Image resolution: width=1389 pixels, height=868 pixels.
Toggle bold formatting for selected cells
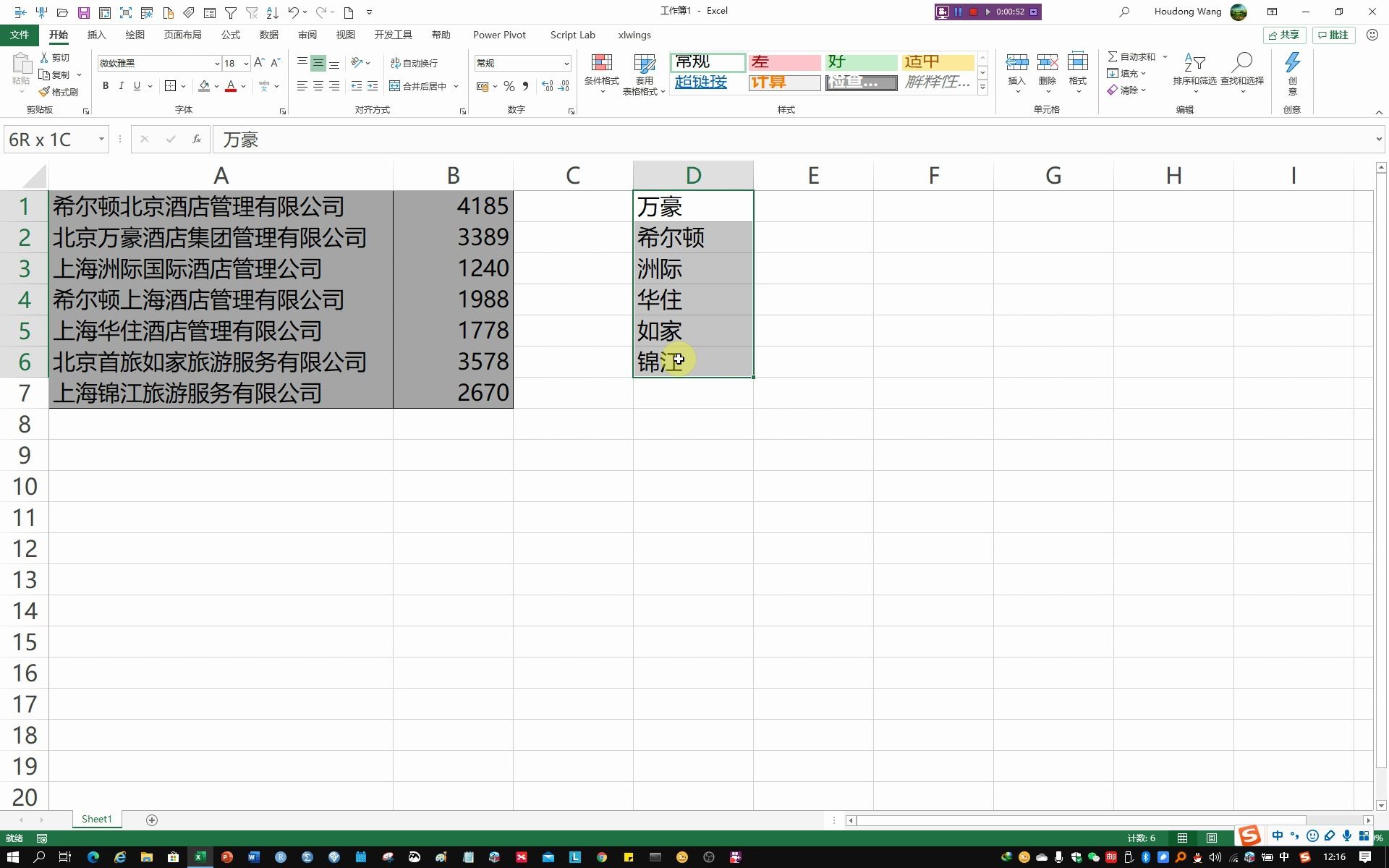[x=106, y=86]
